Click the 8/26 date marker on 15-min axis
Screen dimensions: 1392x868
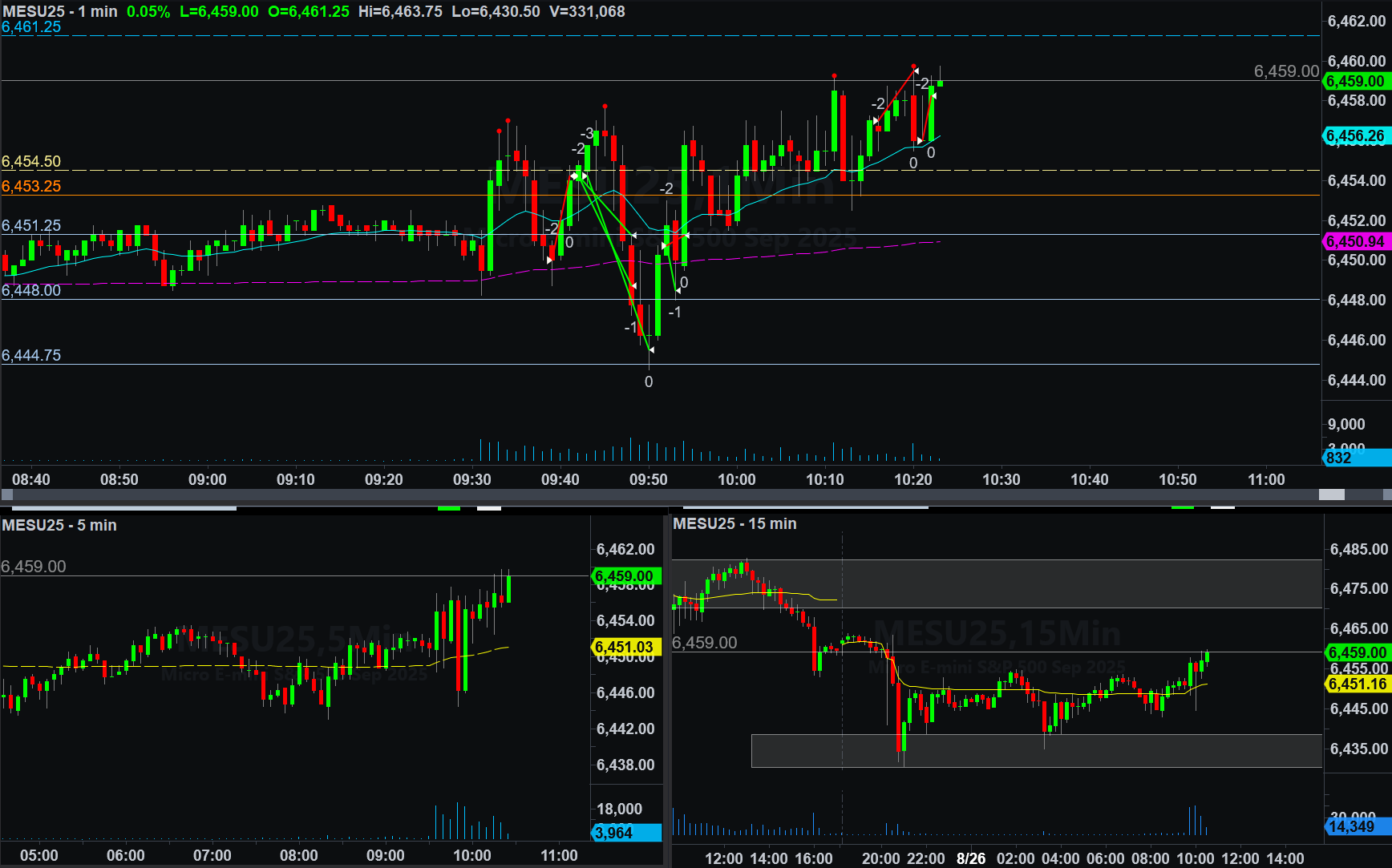(x=970, y=858)
